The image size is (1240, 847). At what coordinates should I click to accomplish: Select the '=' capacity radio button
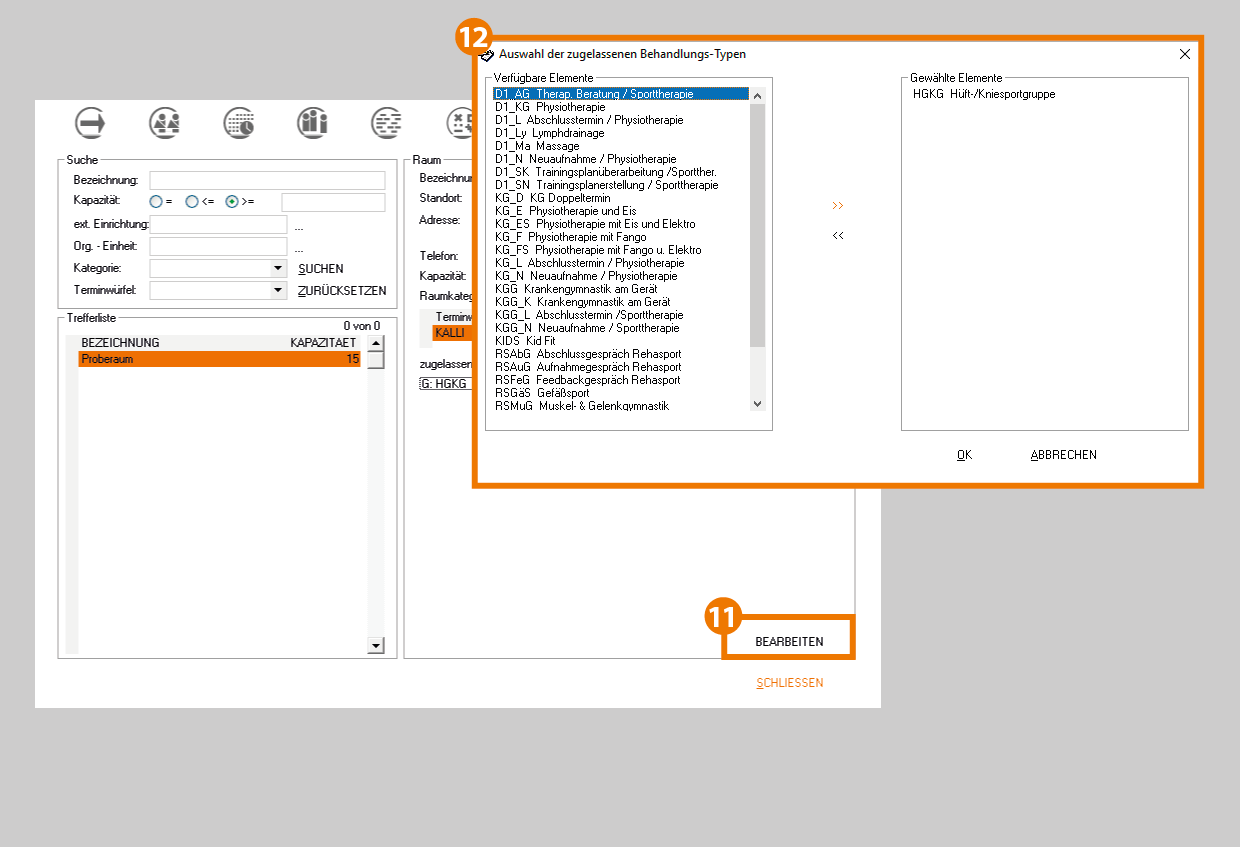[x=156, y=201]
